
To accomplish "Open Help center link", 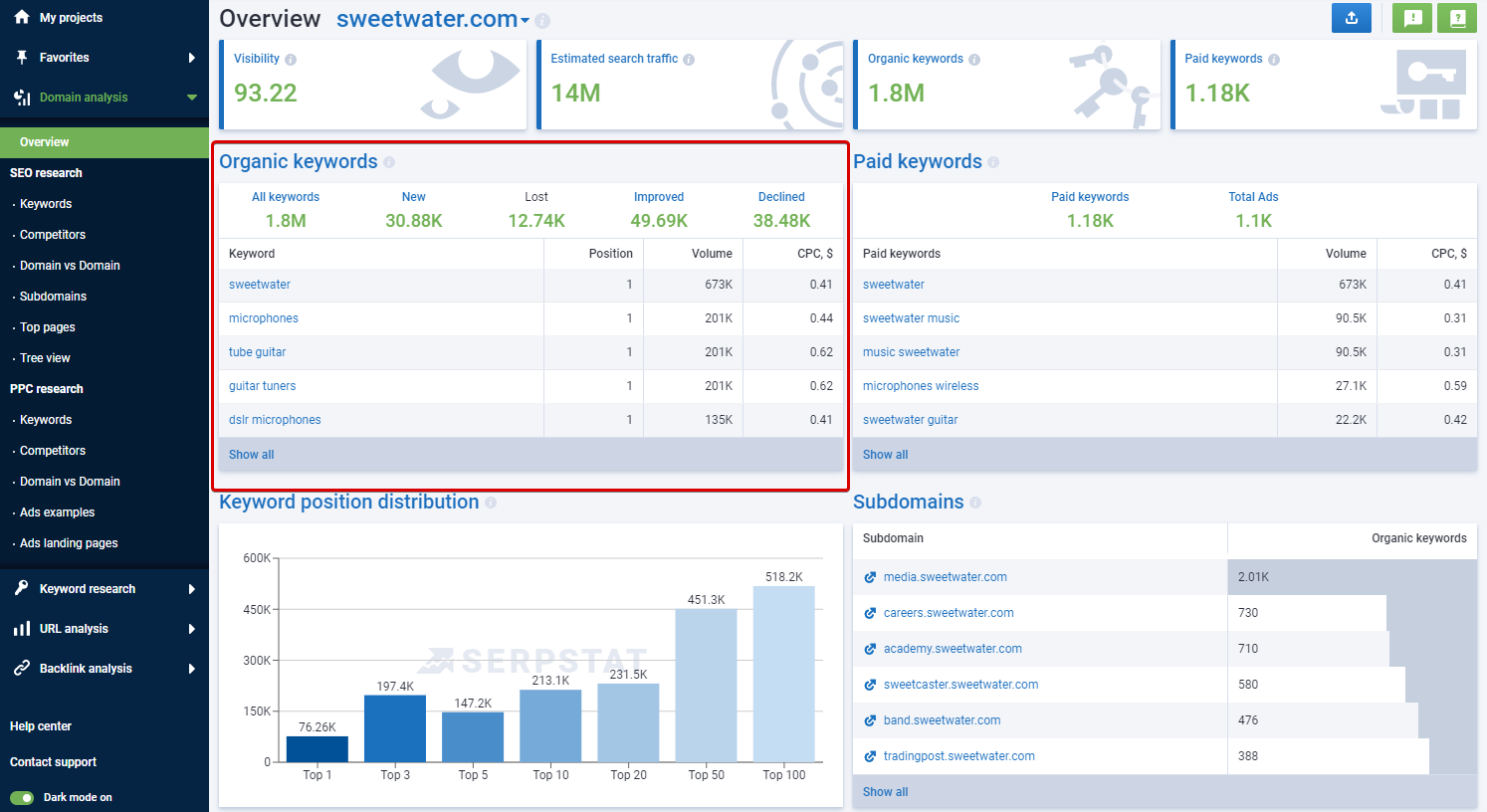I will pos(41,726).
